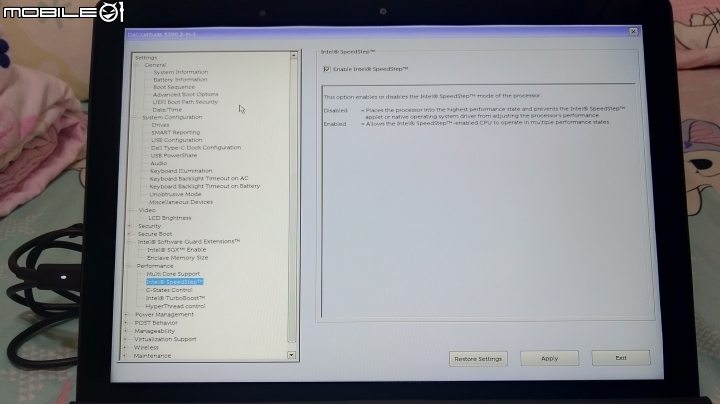Select SMART Reporting item
This screenshot has width=720, height=404.
tap(175, 132)
